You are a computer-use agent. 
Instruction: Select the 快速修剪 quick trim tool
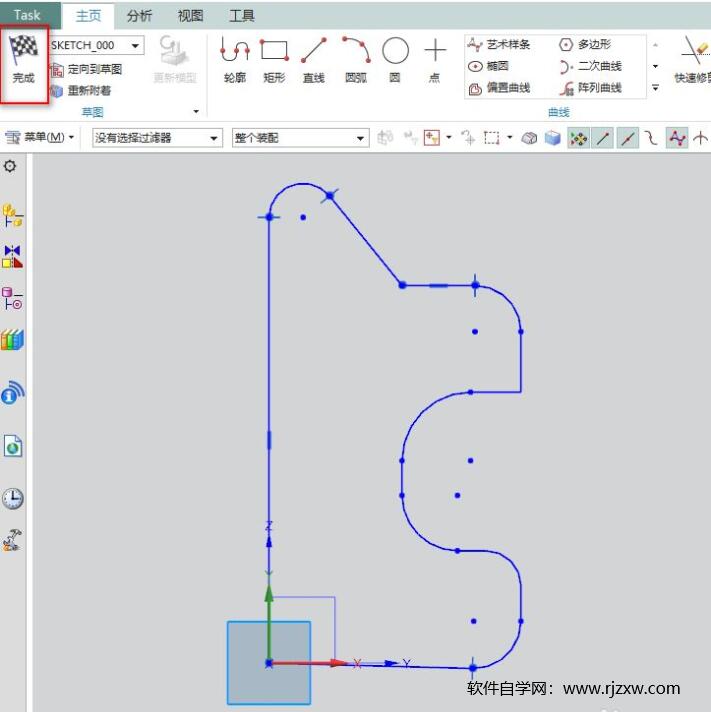pyautogui.click(x=694, y=59)
